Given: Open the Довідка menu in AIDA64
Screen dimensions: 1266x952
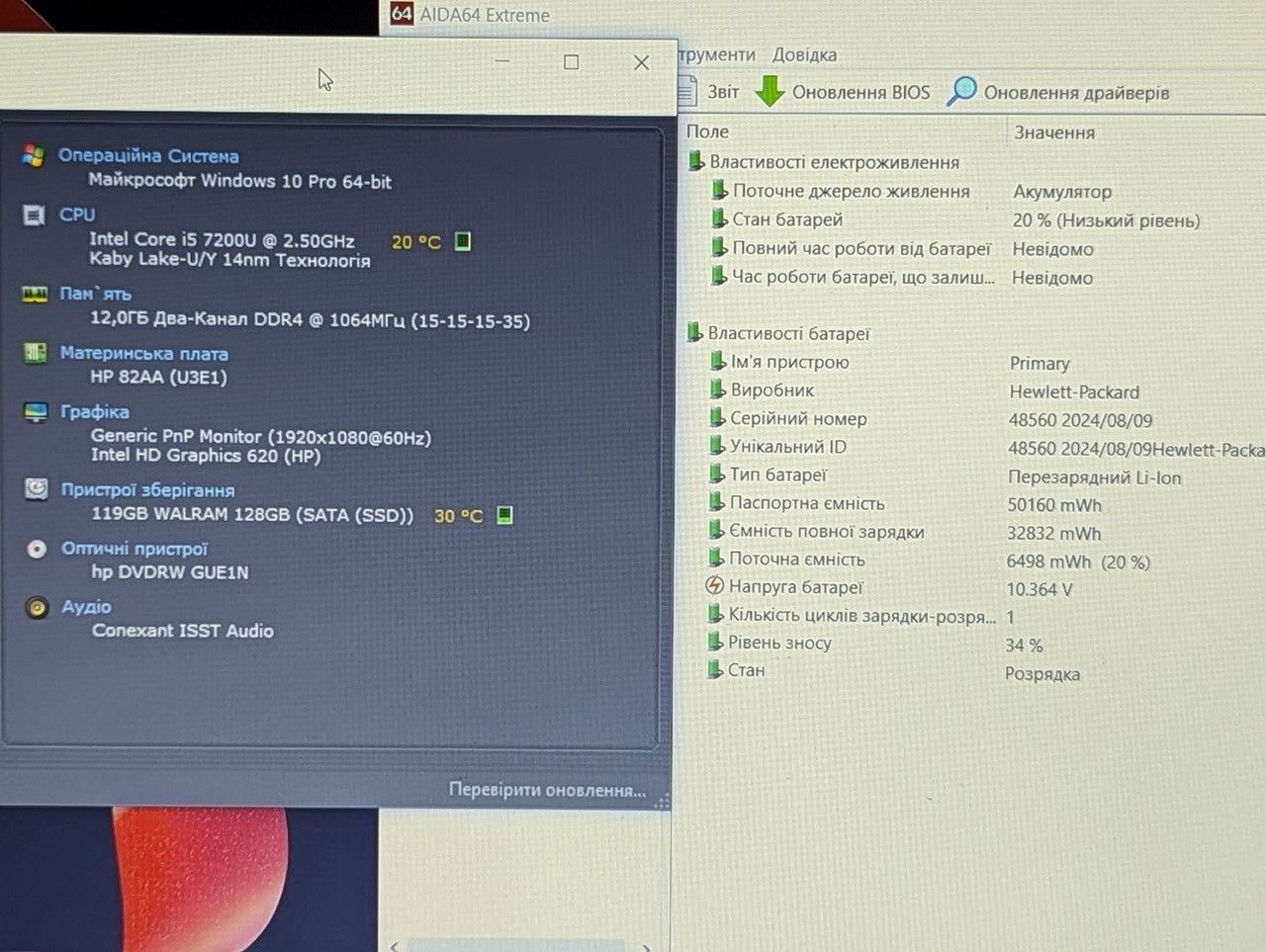Looking at the screenshot, I should click(x=804, y=54).
